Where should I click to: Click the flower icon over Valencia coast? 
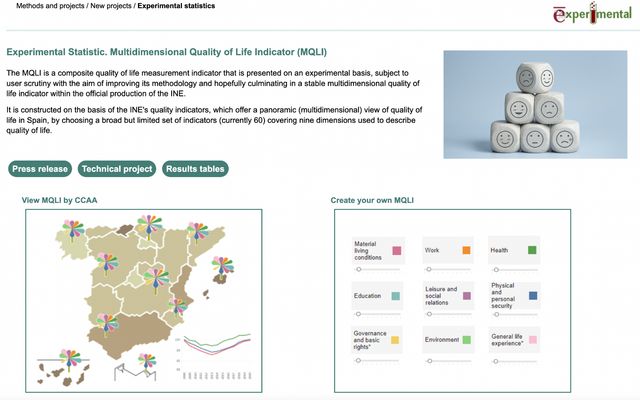point(178,307)
